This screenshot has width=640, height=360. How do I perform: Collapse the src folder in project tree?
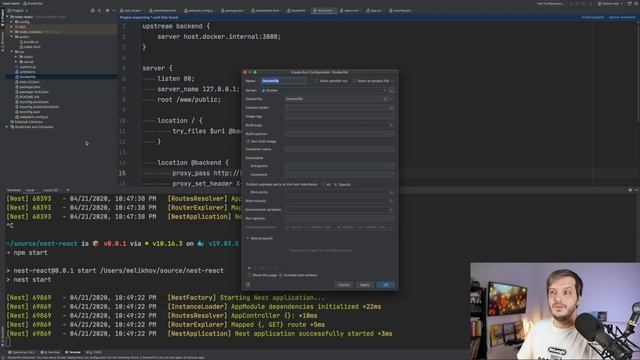coord(12,52)
